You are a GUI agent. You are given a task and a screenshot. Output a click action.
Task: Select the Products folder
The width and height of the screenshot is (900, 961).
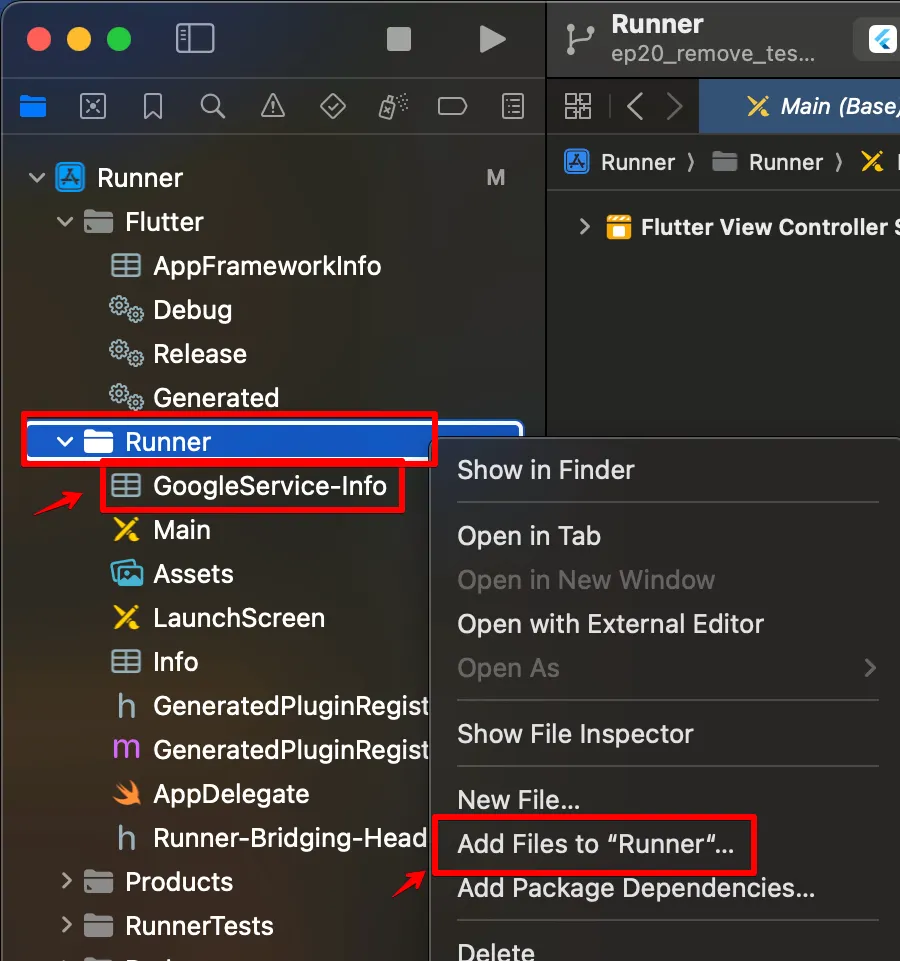click(158, 881)
